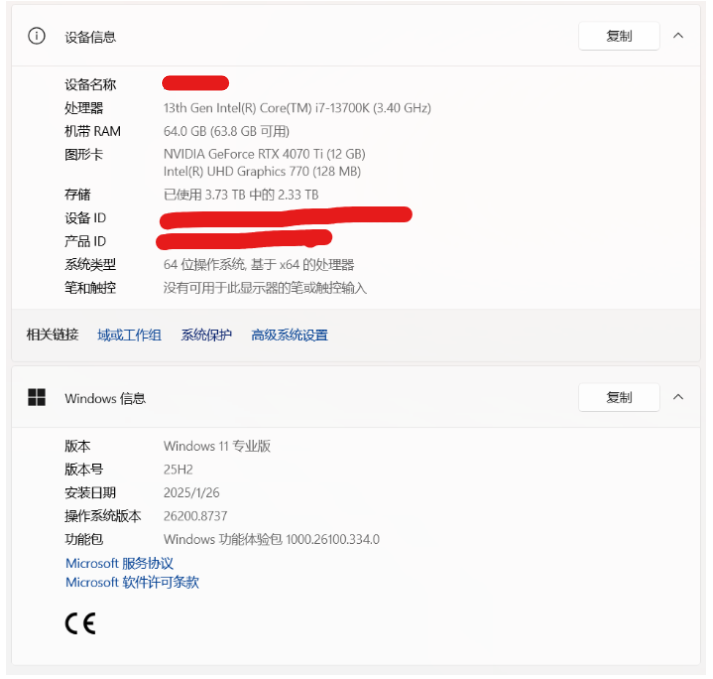Select the OS build 26200.8737
Viewport: 713px width, 679px height.
(195, 516)
